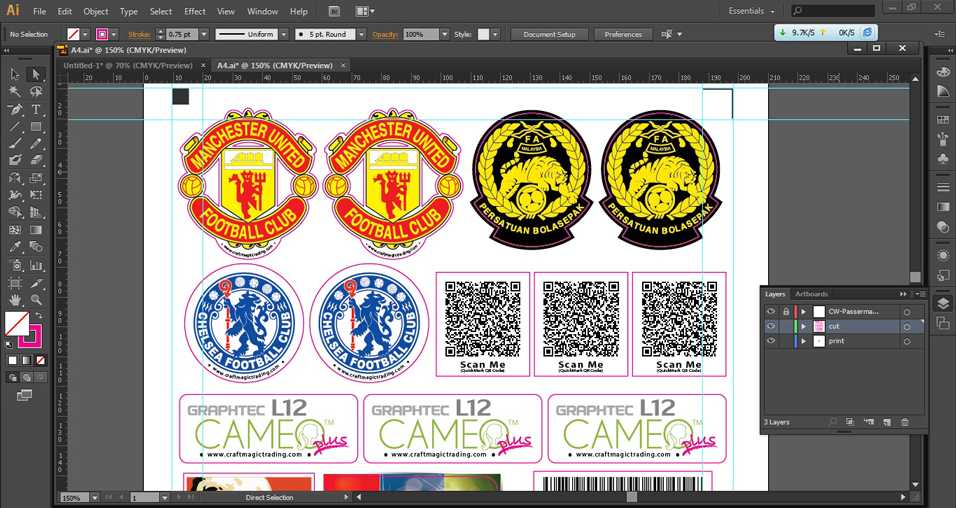Click the Document Setup button
This screenshot has height=508, width=956.
coord(549,35)
